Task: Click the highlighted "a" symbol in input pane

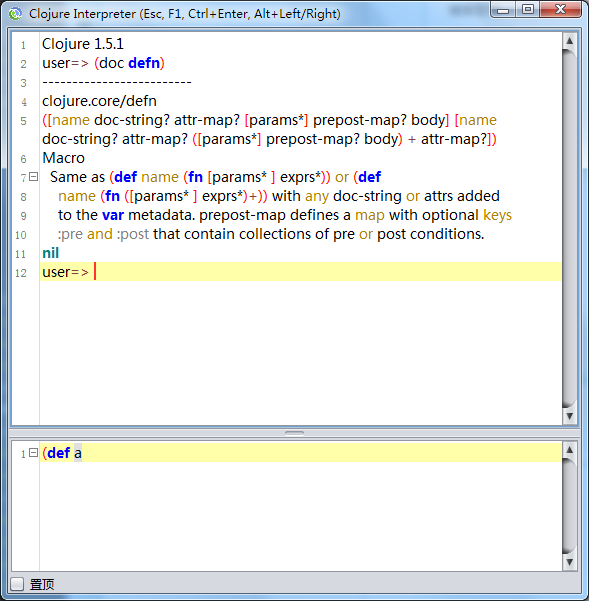Action: coord(78,453)
